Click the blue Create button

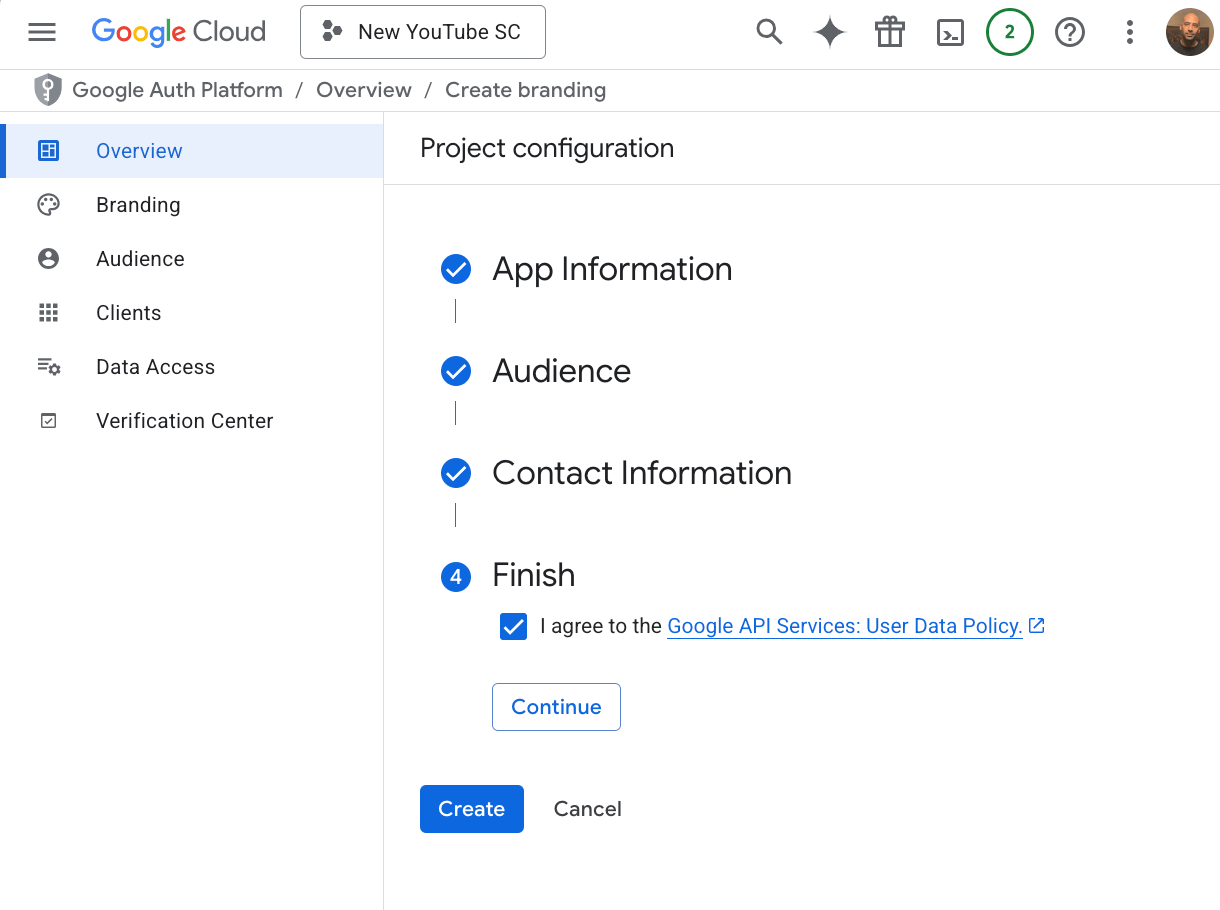tap(471, 809)
